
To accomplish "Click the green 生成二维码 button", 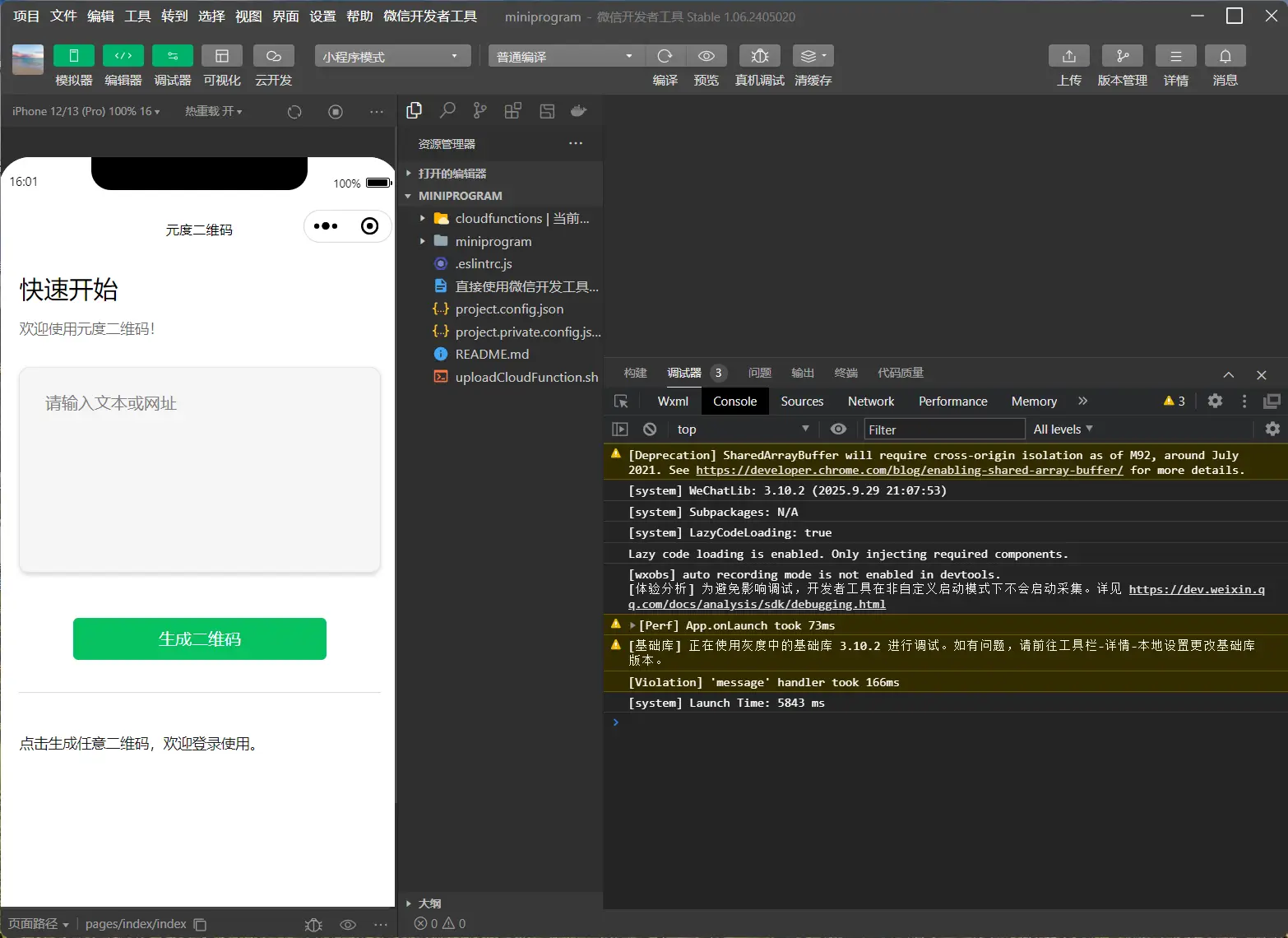I will click(x=200, y=639).
